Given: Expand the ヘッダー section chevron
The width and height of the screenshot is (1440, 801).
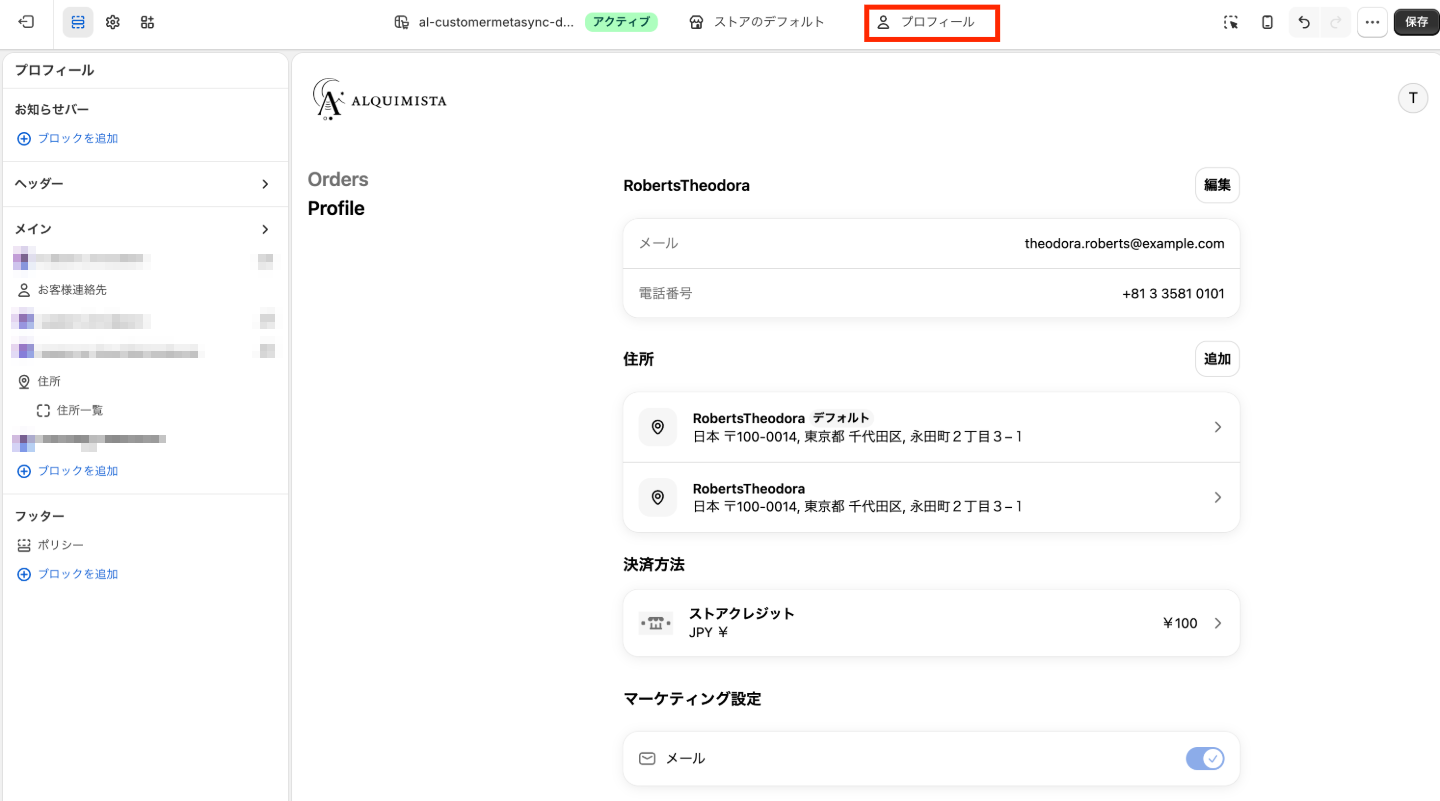Looking at the screenshot, I should (265, 184).
